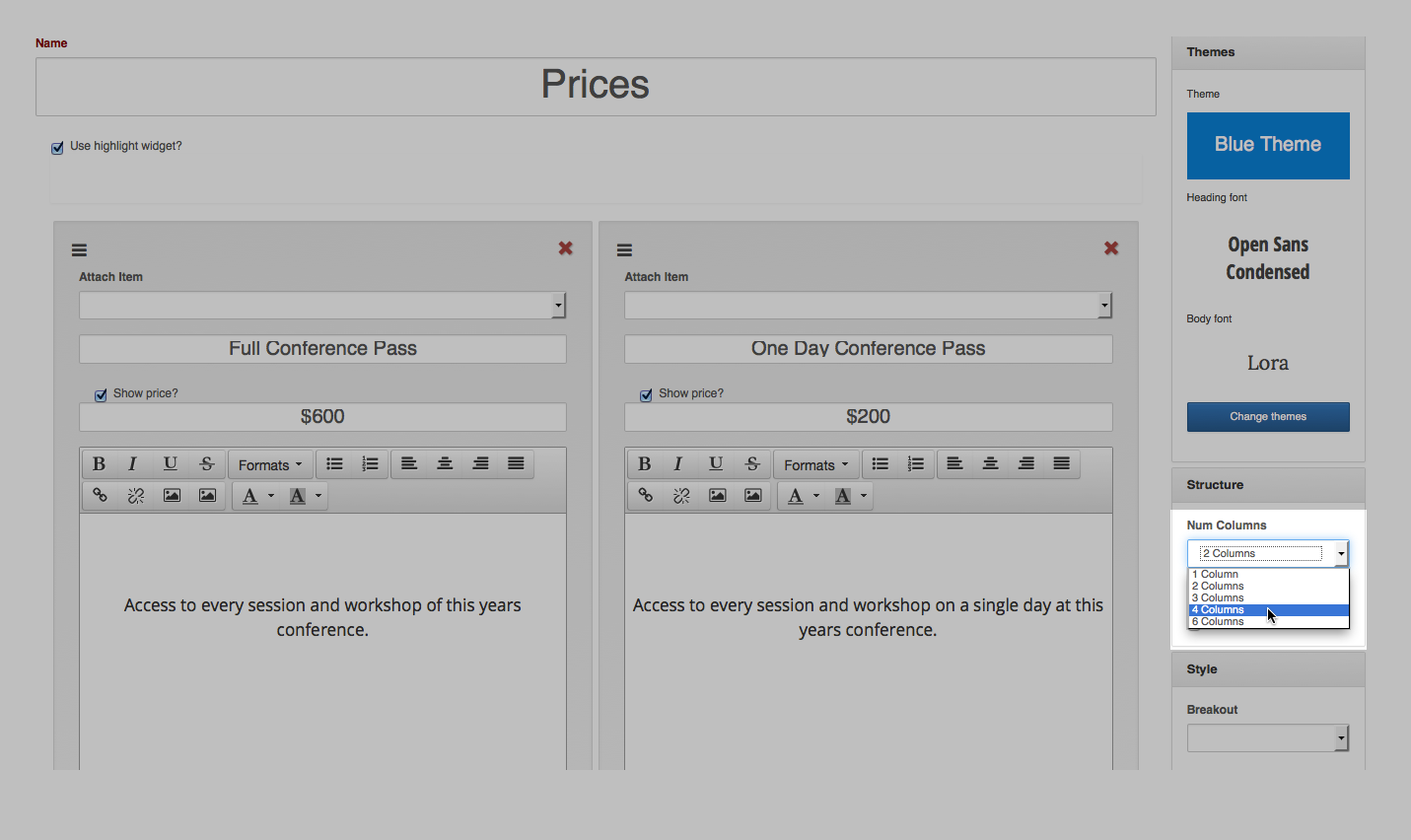Open Formats dropdown in One Day Conference Pass editor
The height and width of the screenshot is (840, 1411).
tap(816, 465)
